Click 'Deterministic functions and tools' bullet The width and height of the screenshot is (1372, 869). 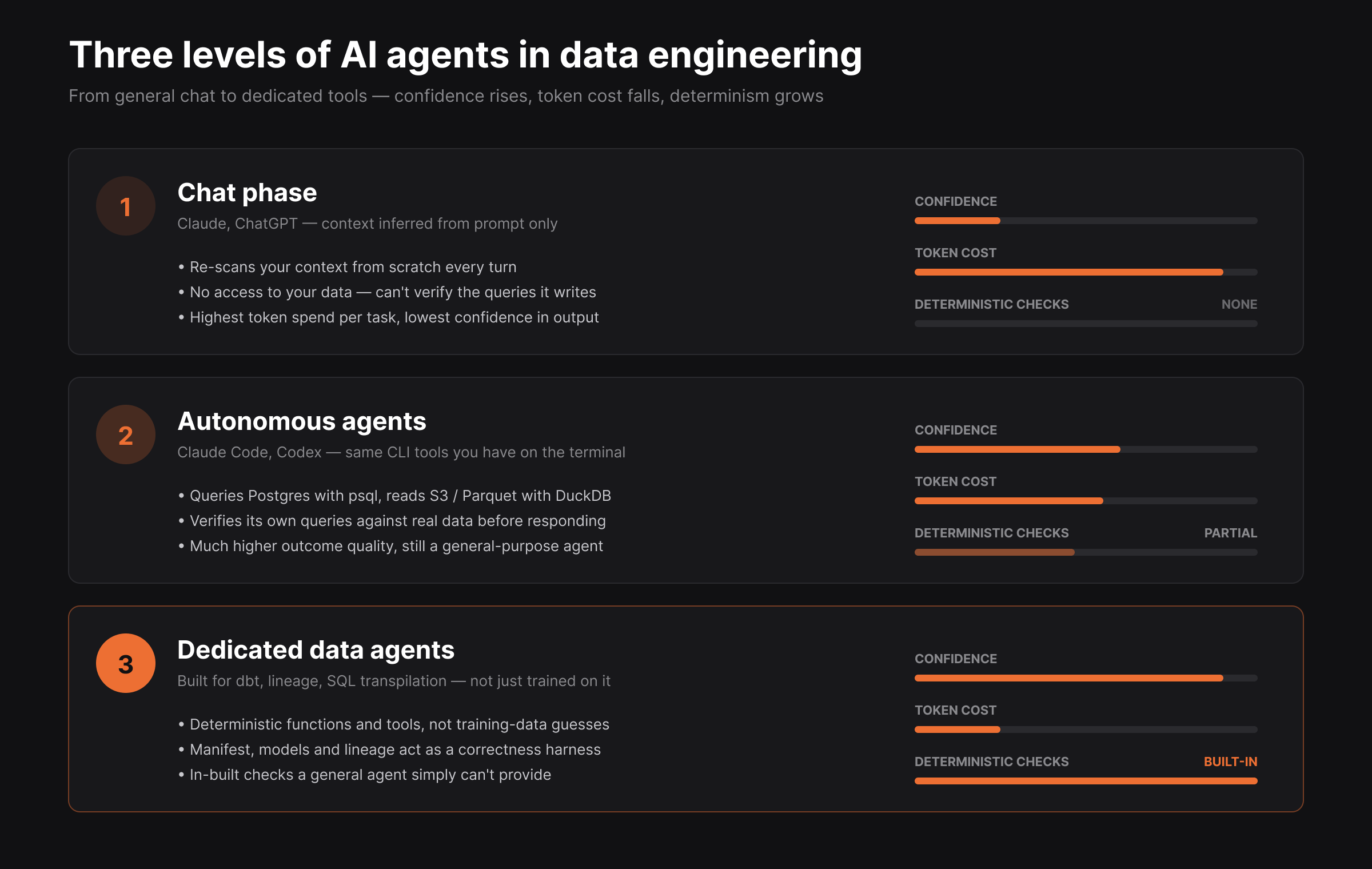394,724
